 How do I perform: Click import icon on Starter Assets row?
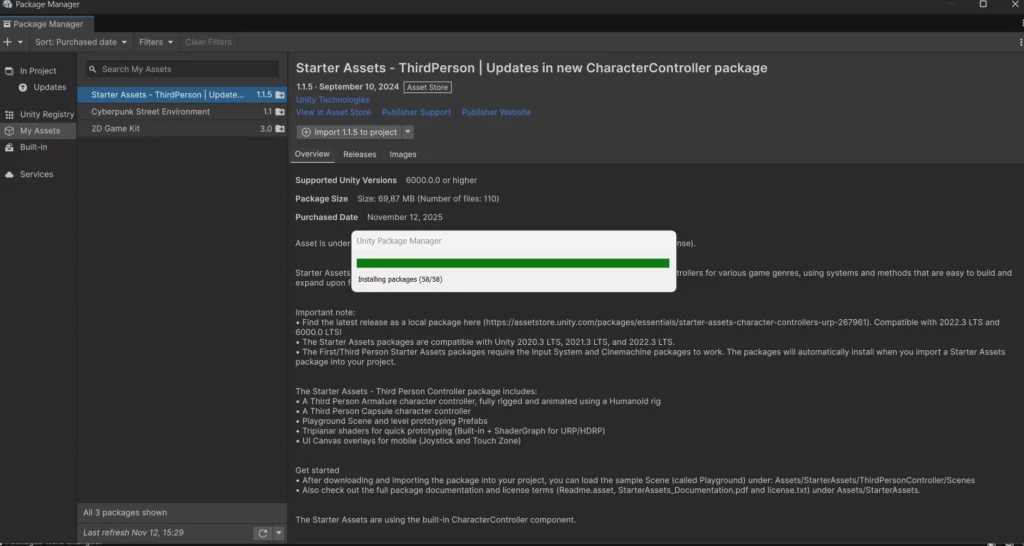click(280, 95)
